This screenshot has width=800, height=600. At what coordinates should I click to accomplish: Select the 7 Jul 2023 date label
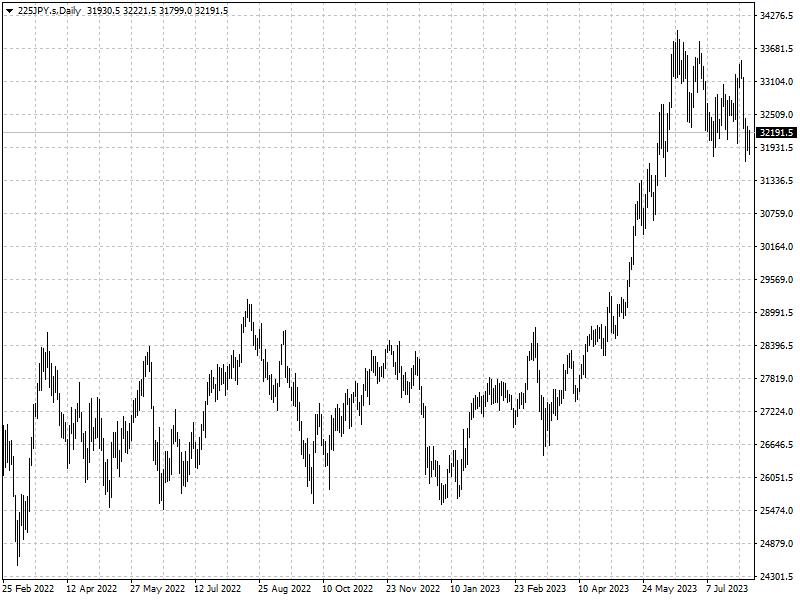tap(727, 588)
